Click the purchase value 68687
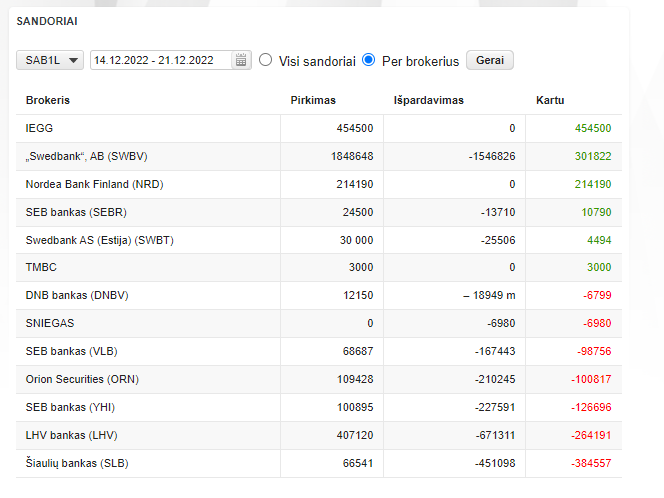 (x=358, y=351)
